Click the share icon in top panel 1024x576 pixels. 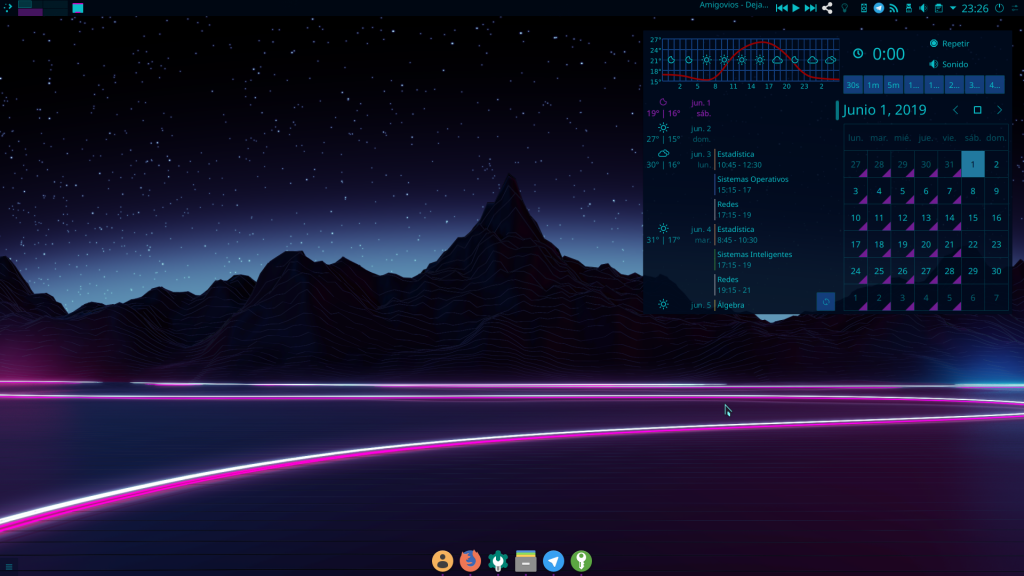[x=827, y=8]
